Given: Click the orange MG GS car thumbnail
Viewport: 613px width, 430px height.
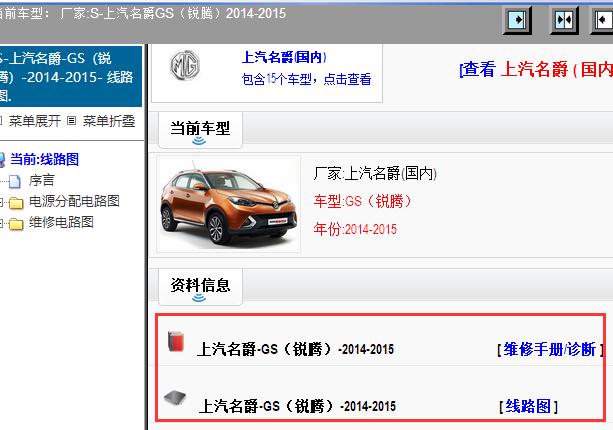Looking at the screenshot, I should point(229,204).
